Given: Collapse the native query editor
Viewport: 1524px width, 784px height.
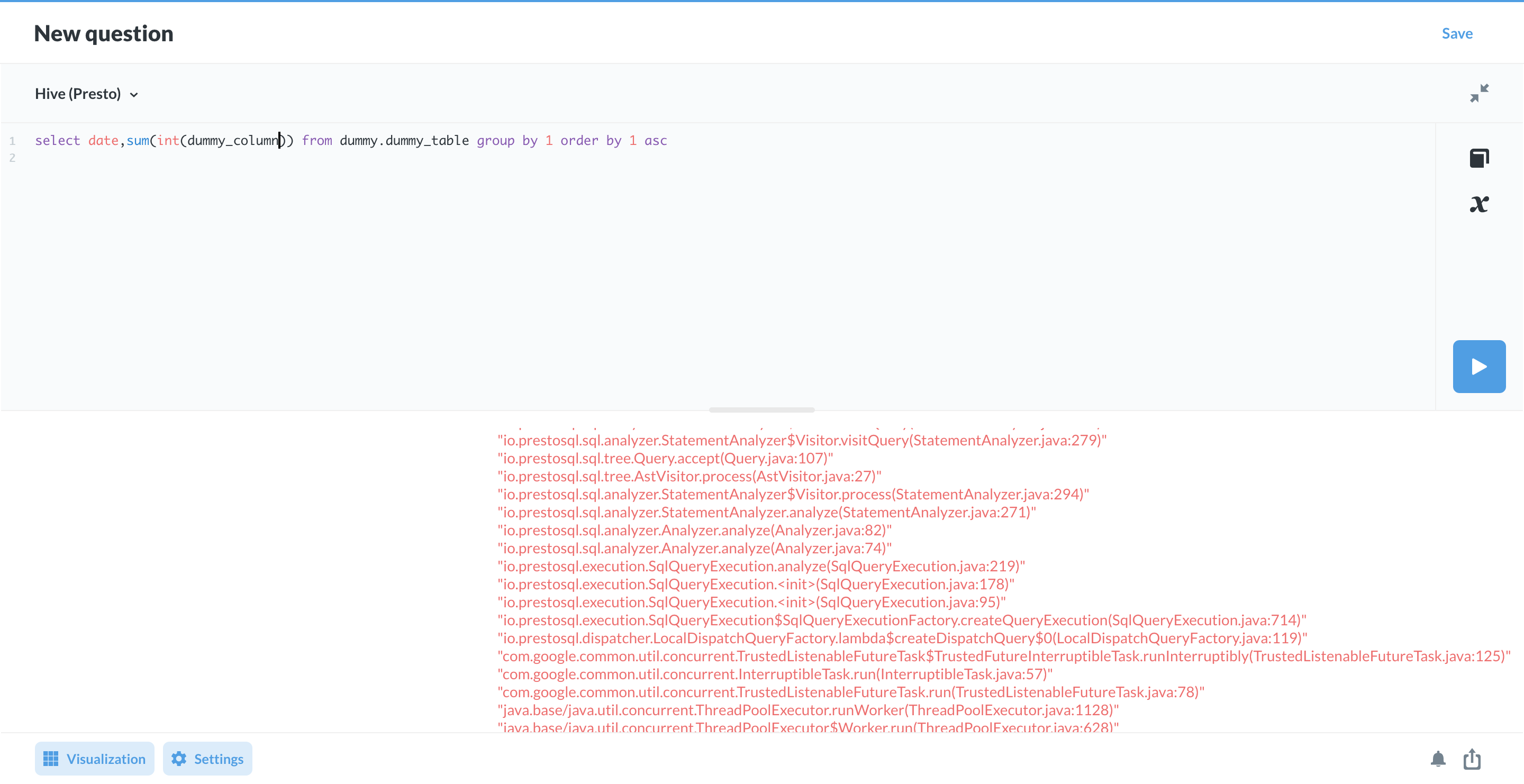Looking at the screenshot, I should coord(1478,94).
